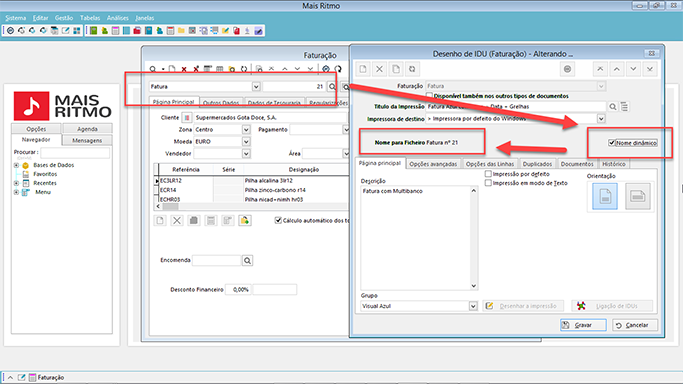683x384 pixels.
Task: Click the delete X icon in IDU toolbar
Action: coord(379,69)
